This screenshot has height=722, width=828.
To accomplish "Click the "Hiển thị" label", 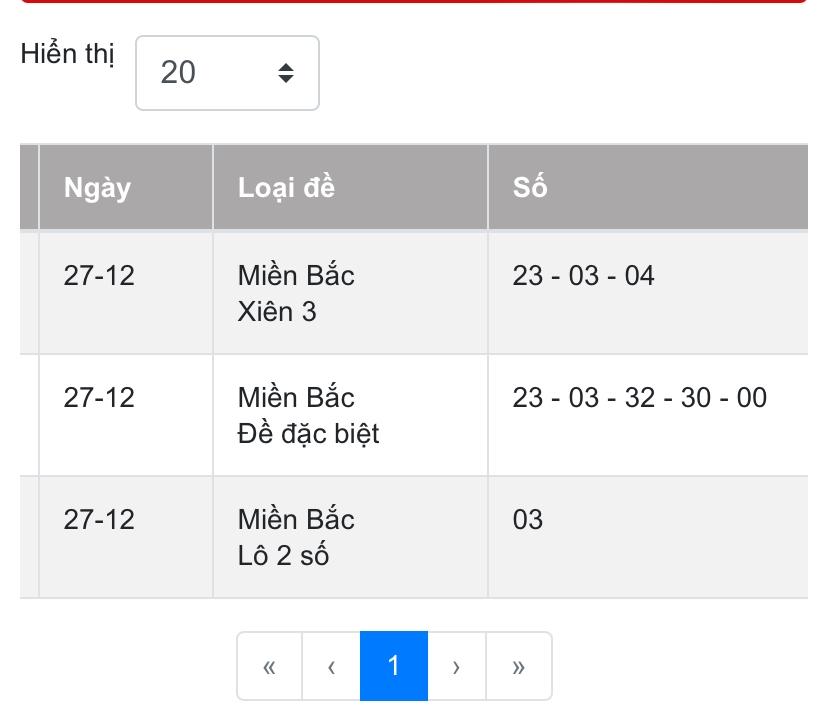I will click(67, 54).
